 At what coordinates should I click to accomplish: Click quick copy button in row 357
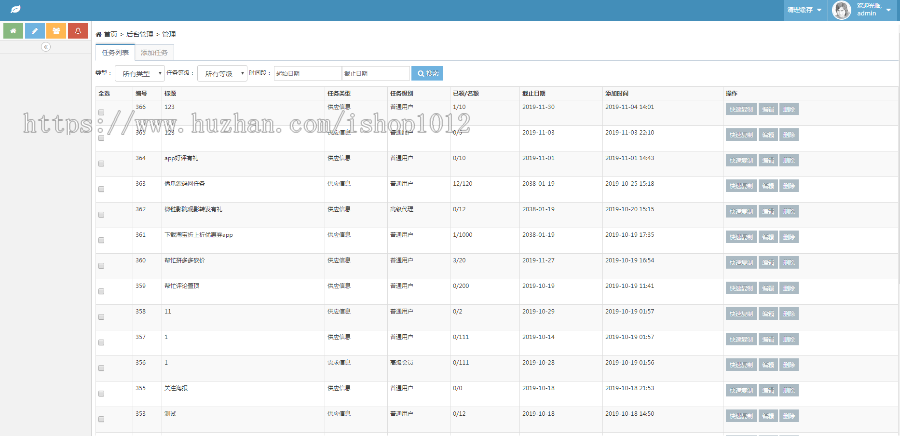coord(741,339)
